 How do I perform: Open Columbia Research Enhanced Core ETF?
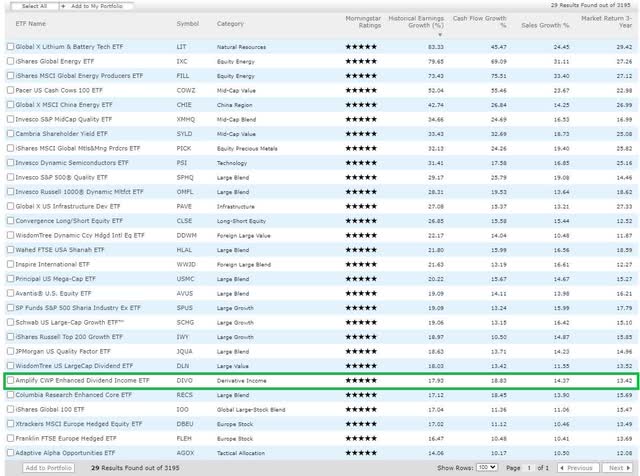pyautogui.click(x=73, y=395)
